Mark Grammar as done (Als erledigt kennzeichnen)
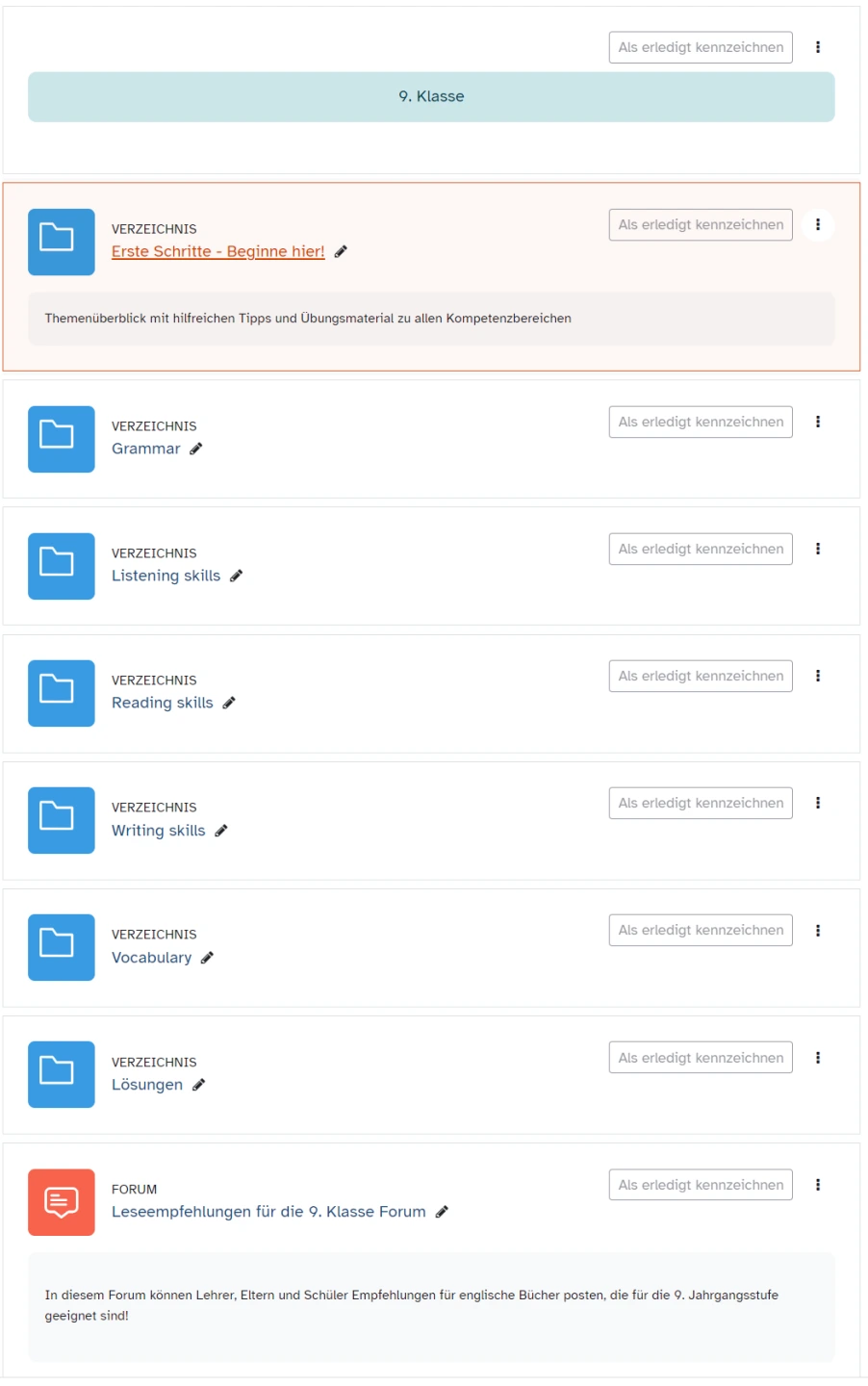This screenshot has width=868, height=1386. (x=701, y=422)
